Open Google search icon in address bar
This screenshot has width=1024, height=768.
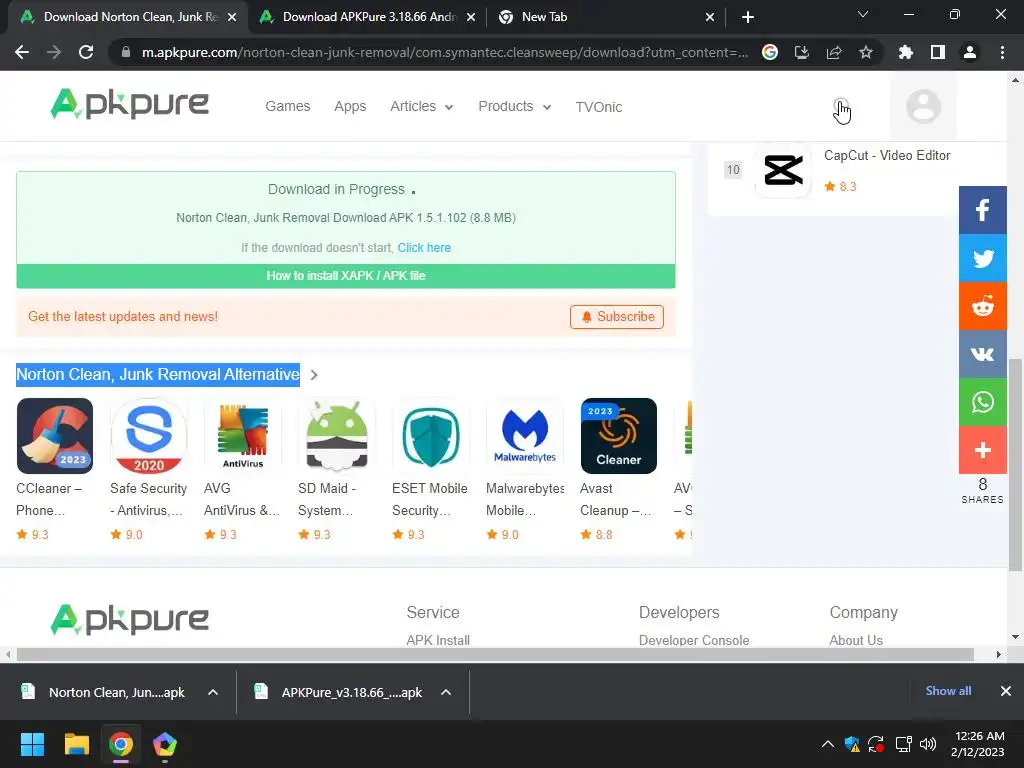pos(770,52)
